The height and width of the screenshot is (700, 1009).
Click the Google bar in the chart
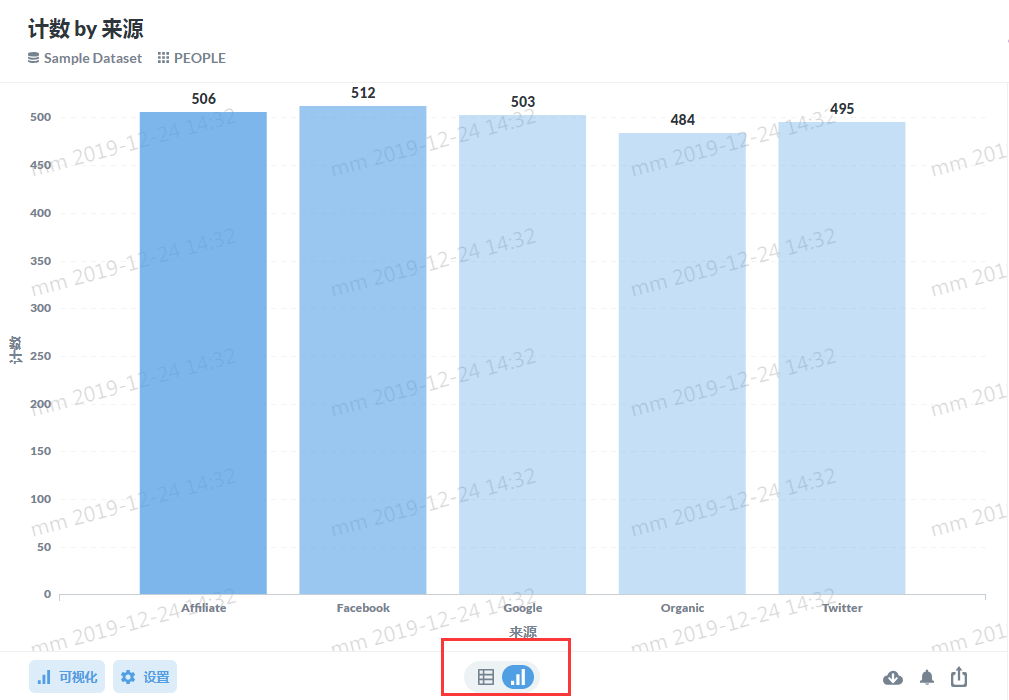523,355
